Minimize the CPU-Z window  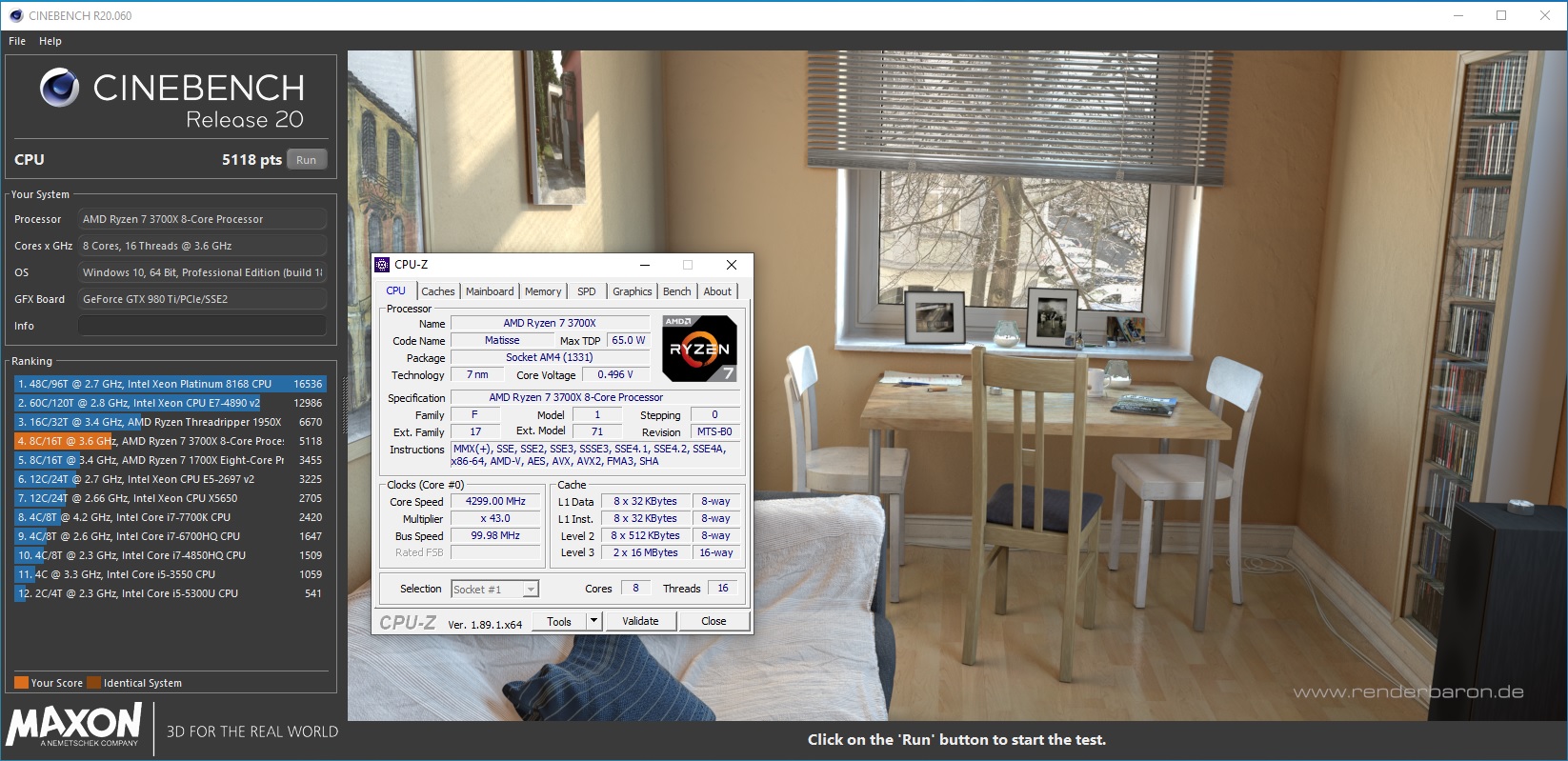tap(645, 265)
